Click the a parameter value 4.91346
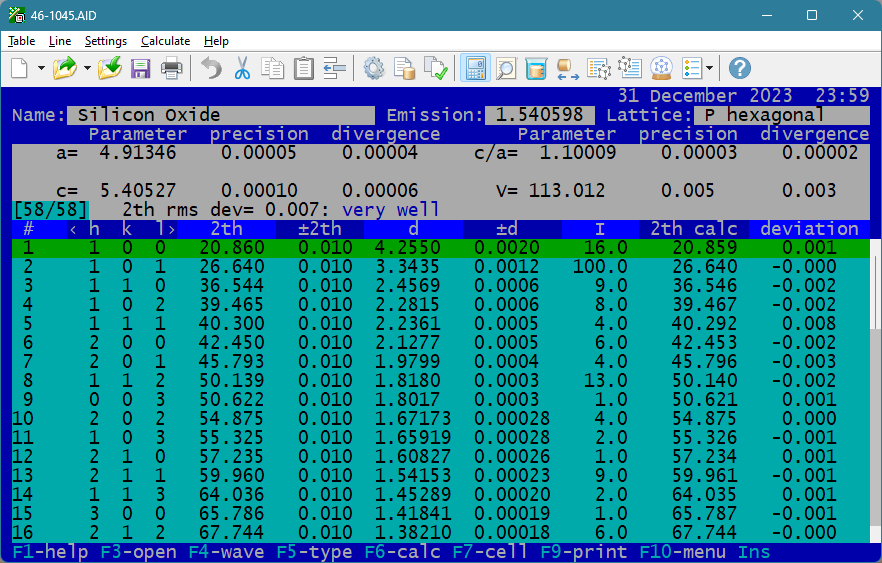This screenshot has width=882, height=563. tap(138, 153)
